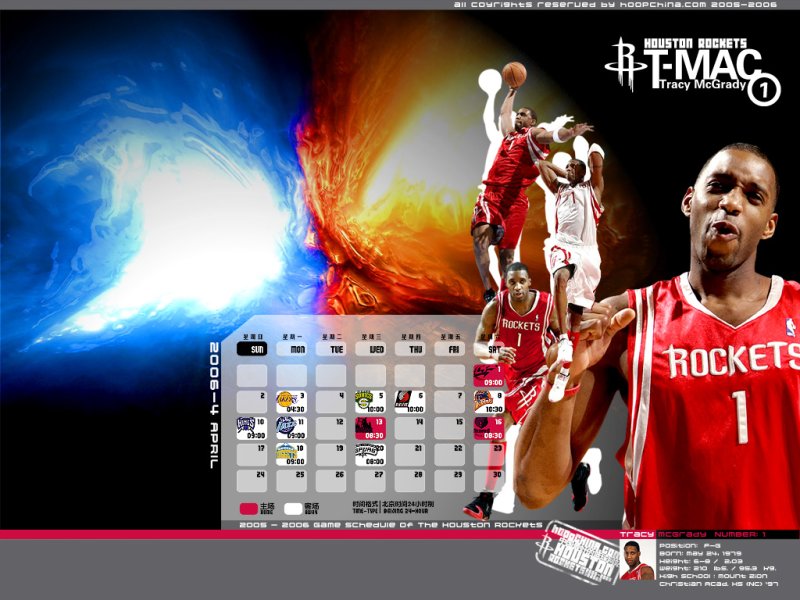Select the Utah Jazz logo on April 11
The image size is (800, 600).
[x=286, y=425]
